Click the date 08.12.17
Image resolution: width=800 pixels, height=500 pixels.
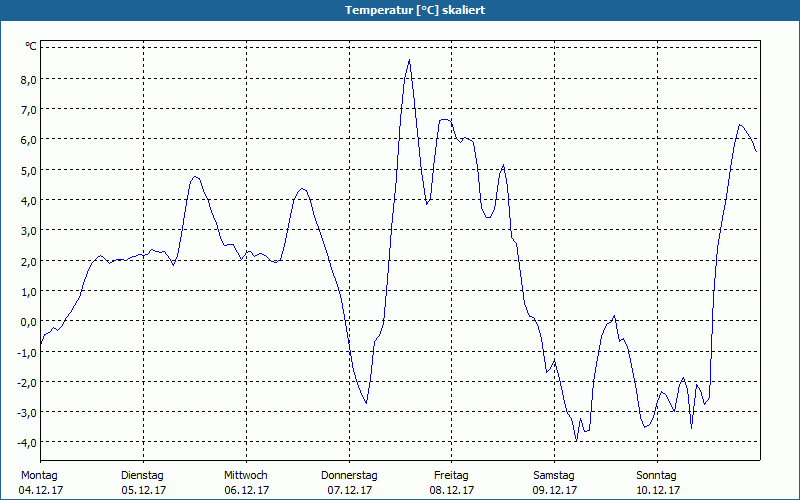[452, 490]
